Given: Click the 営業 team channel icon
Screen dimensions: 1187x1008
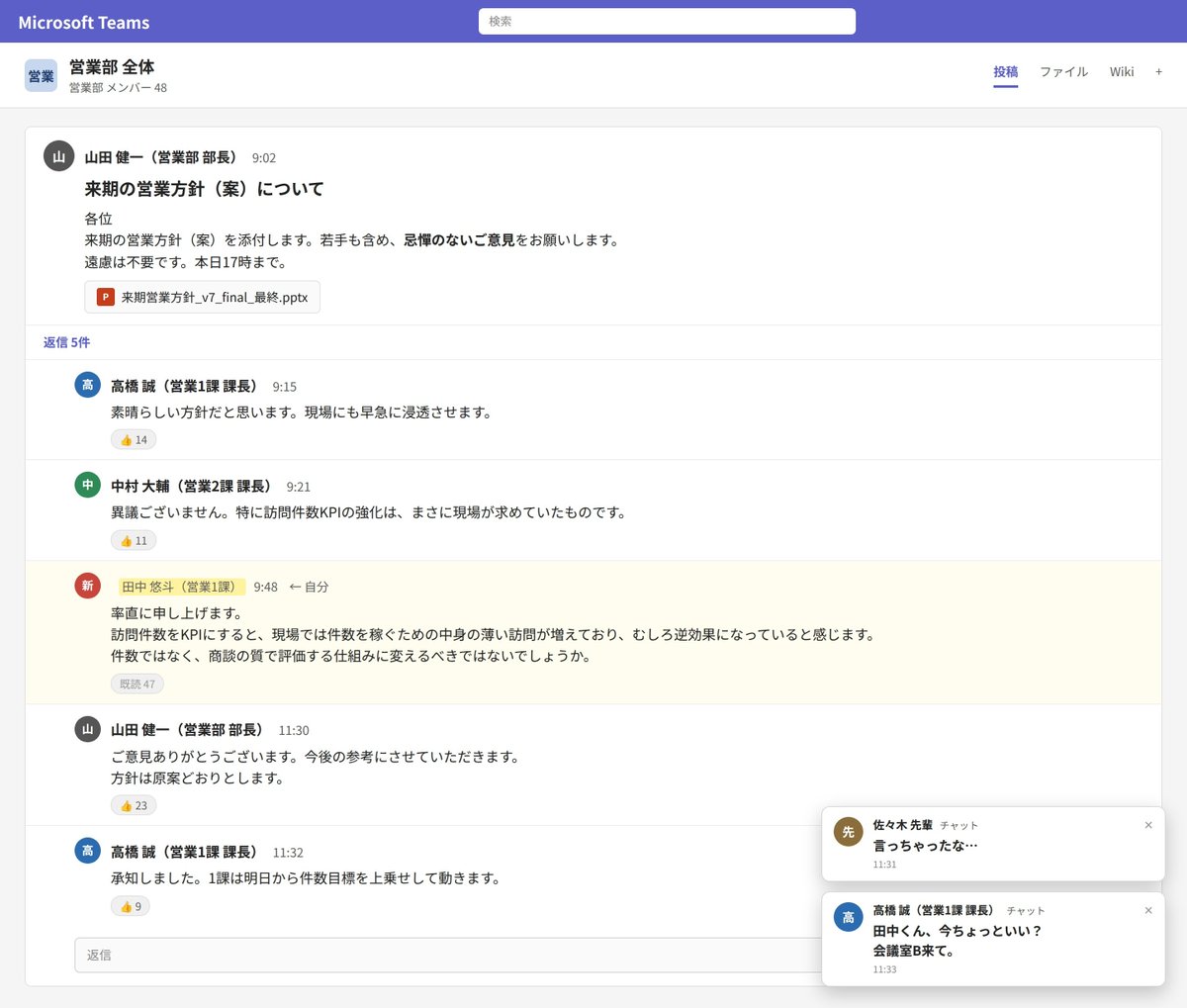Looking at the screenshot, I should click(x=41, y=75).
